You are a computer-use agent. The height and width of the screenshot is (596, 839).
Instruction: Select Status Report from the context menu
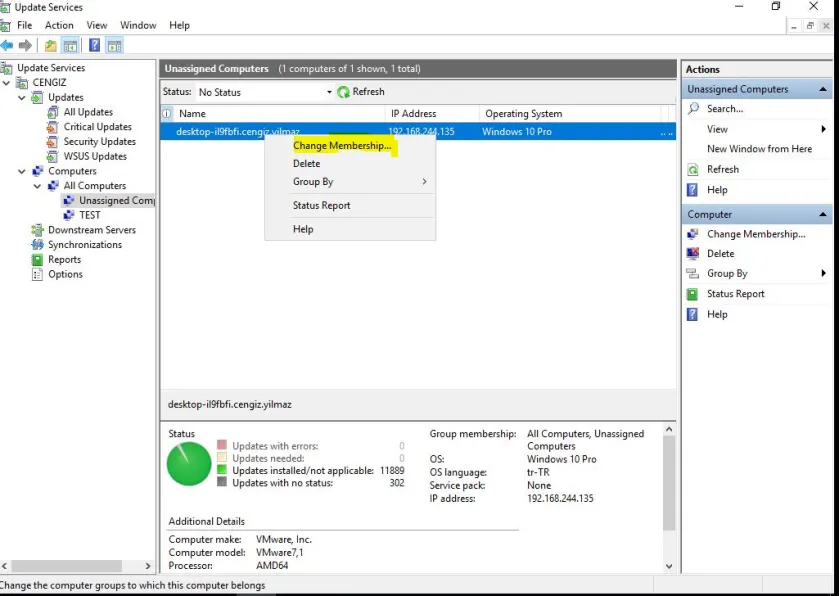click(321, 206)
